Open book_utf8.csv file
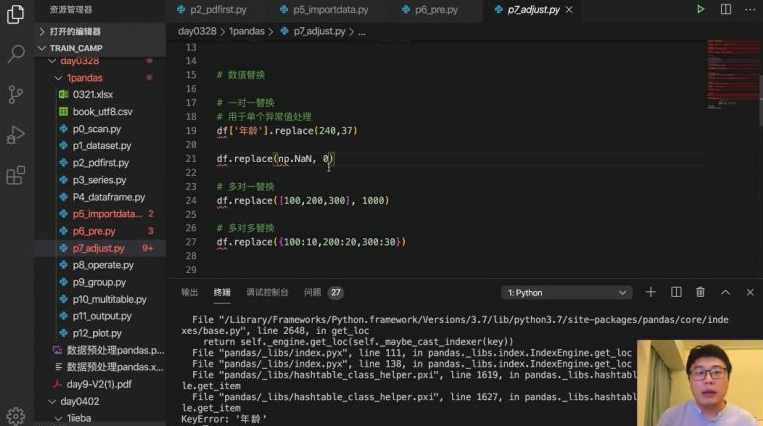The image size is (763, 426). coord(100,111)
